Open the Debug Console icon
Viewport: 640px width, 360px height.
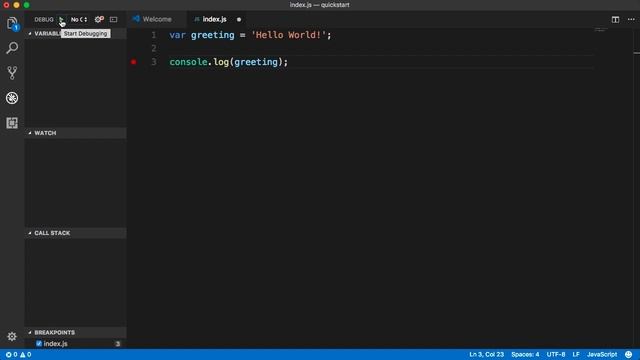pos(113,19)
